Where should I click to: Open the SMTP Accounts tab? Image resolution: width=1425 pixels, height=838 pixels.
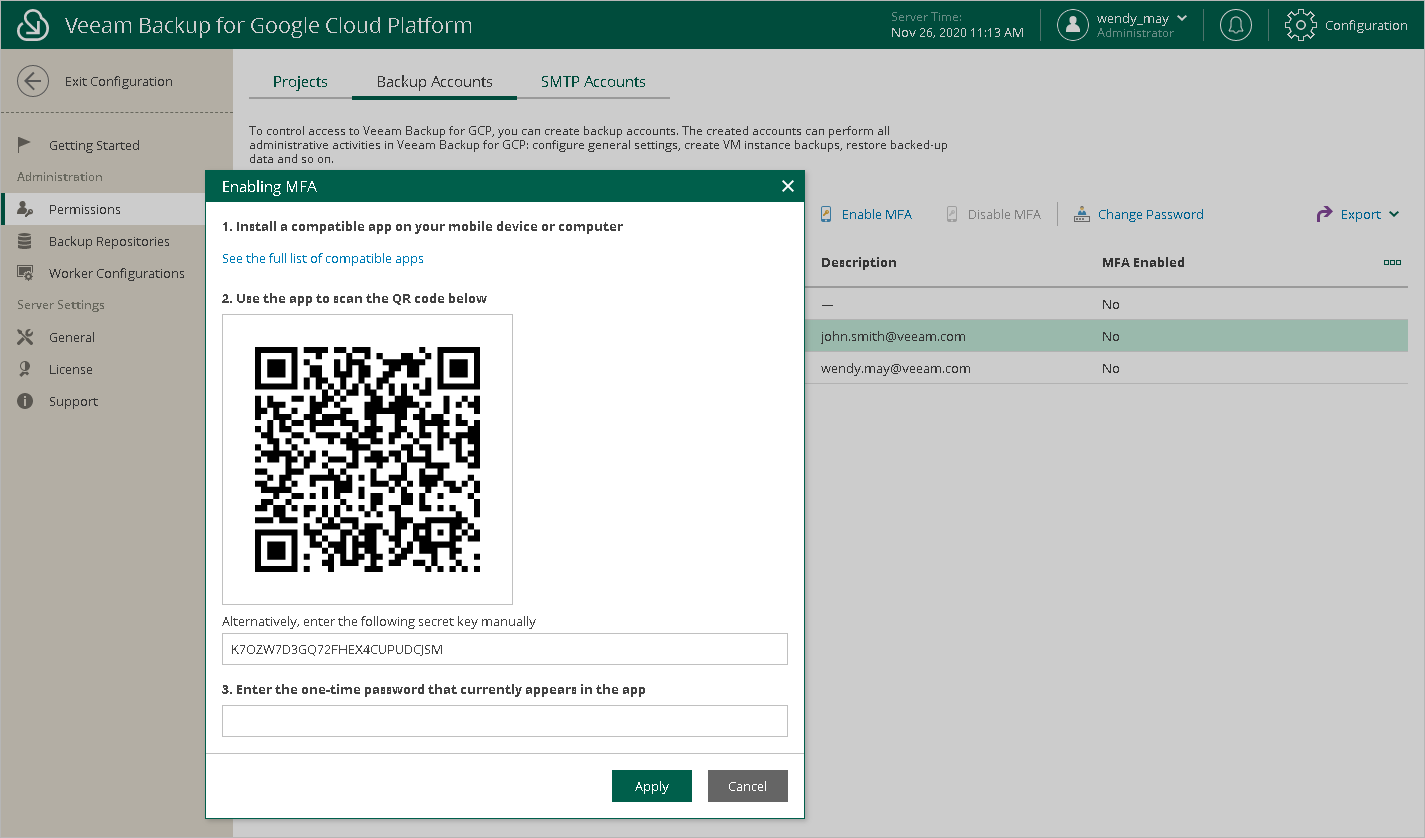pyautogui.click(x=593, y=82)
